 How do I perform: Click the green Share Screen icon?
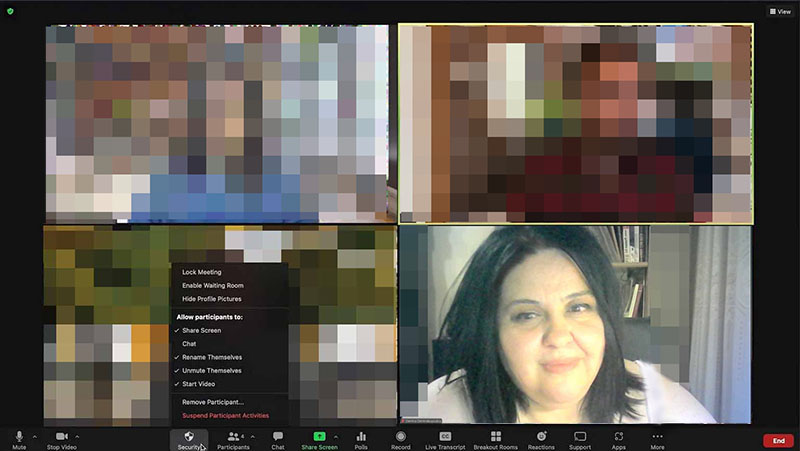tap(319, 436)
